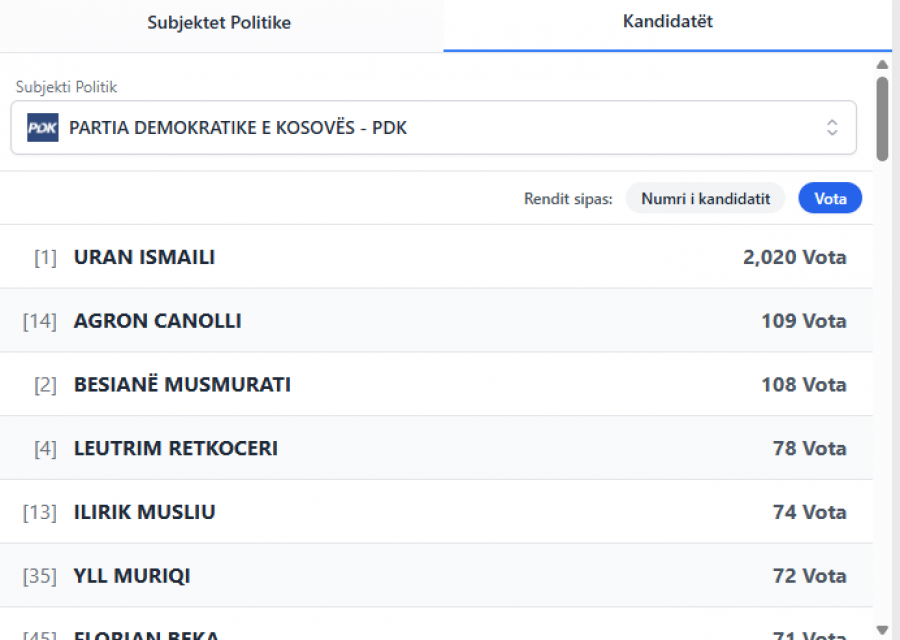Click the scrollbar down arrow
The height and width of the screenshot is (640, 900).
tap(882, 629)
